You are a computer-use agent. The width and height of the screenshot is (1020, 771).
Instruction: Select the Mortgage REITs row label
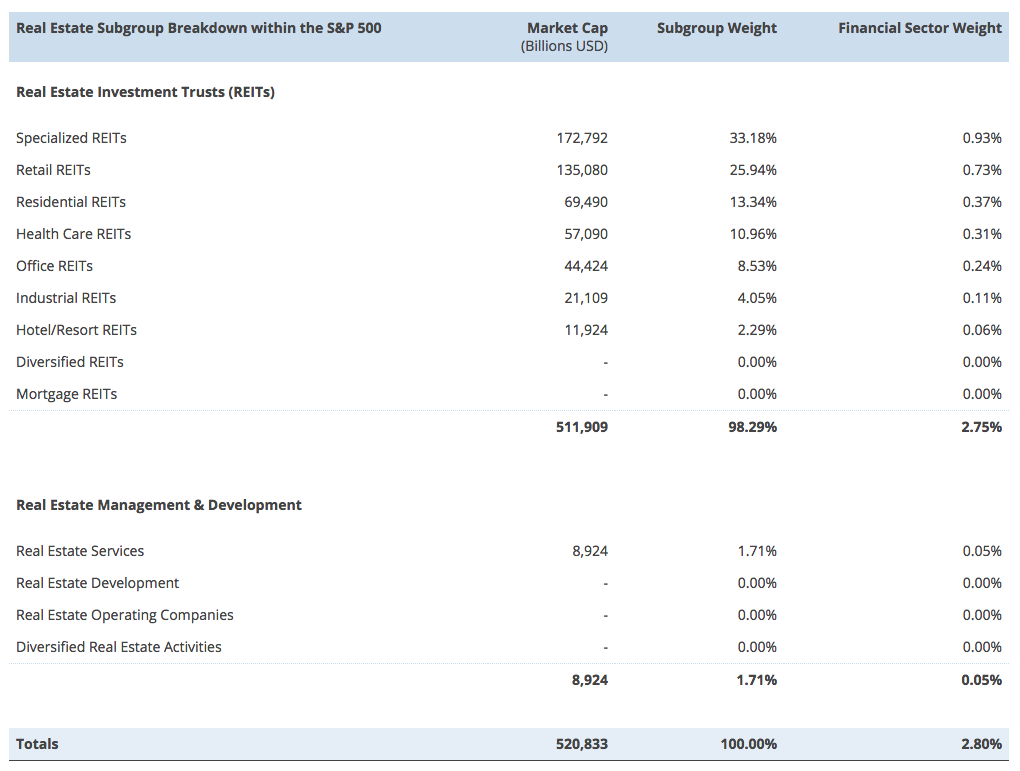[66, 394]
